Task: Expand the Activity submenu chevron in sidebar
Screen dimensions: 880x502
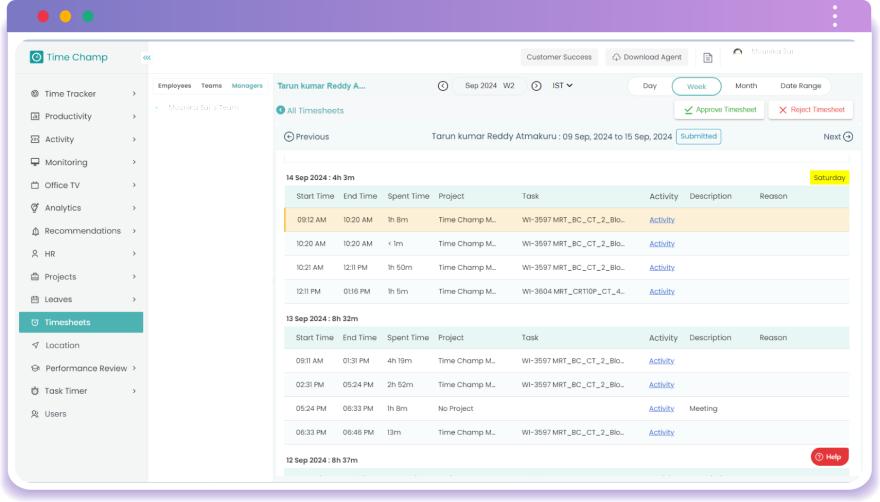Action: click(x=134, y=139)
